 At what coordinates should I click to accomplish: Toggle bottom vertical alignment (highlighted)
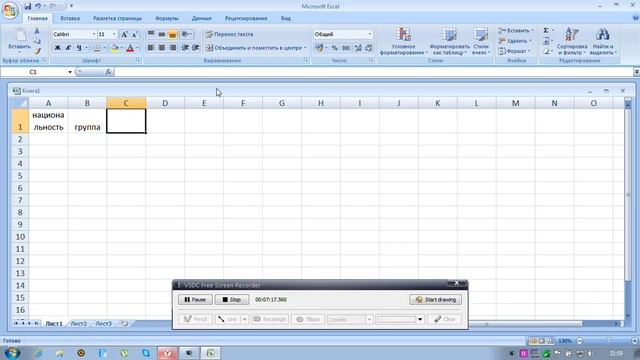[x=173, y=34]
